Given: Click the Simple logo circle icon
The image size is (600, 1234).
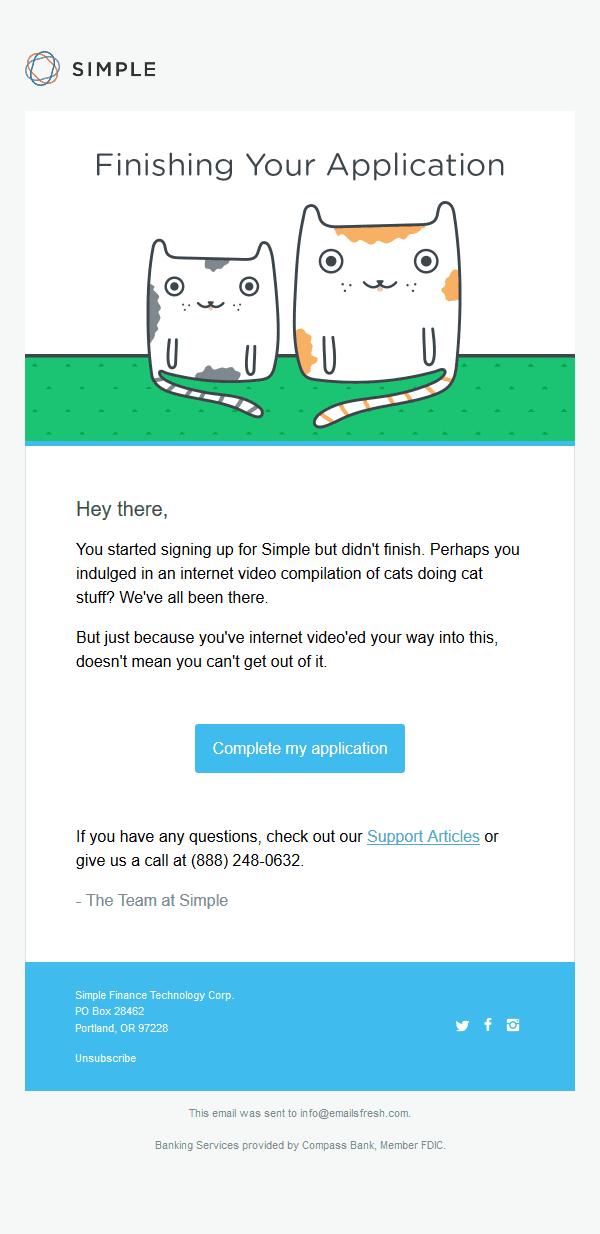Looking at the screenshot, I should click(x=43, y=68).
